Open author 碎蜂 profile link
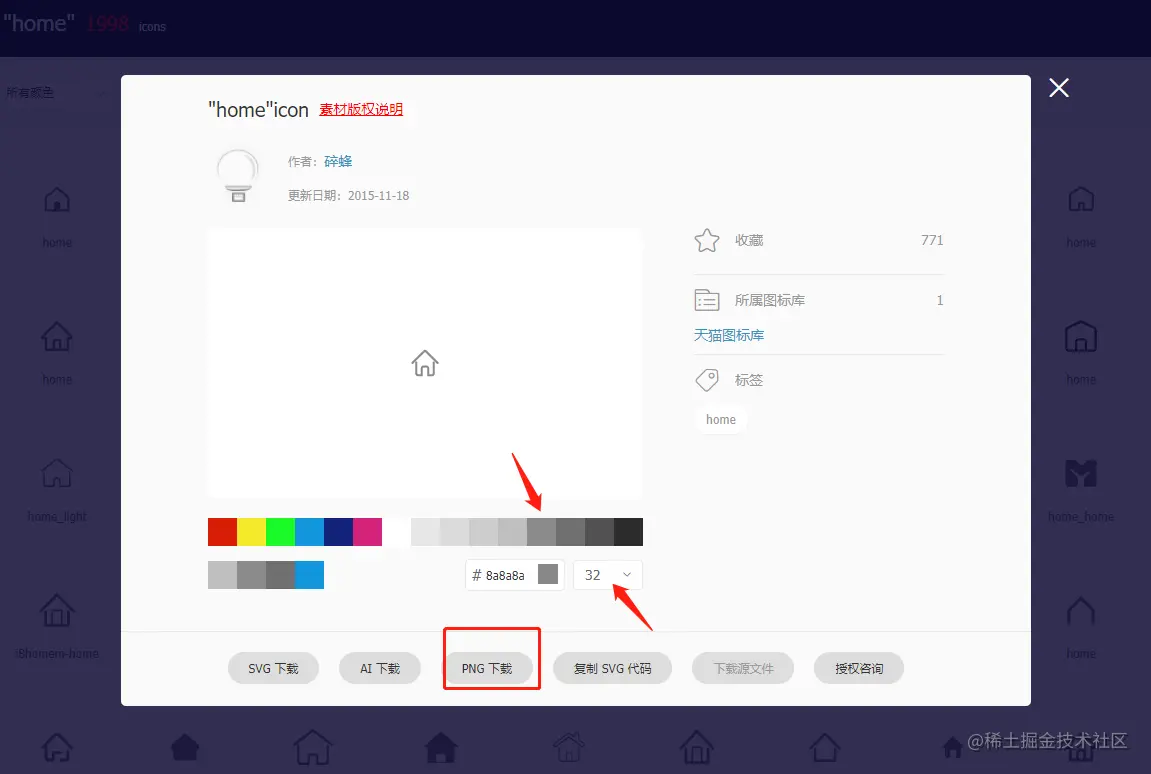The width and height of the screenshot is (1151, 774). pos(338,162)
